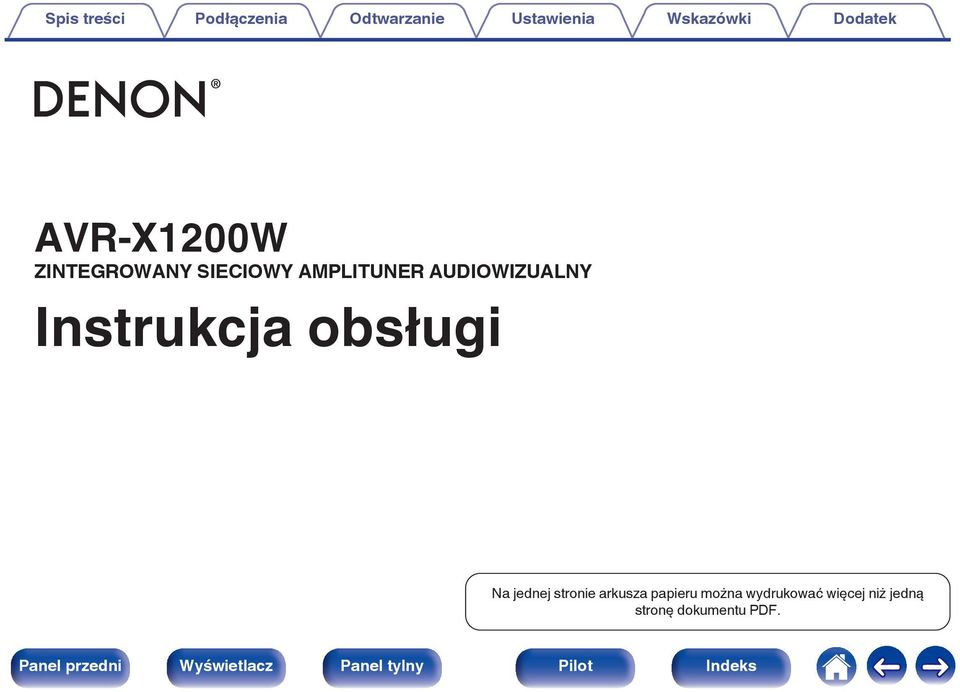960x692 pixels.
Task: Open the Pilot section
Action: (x=575, y=667)
